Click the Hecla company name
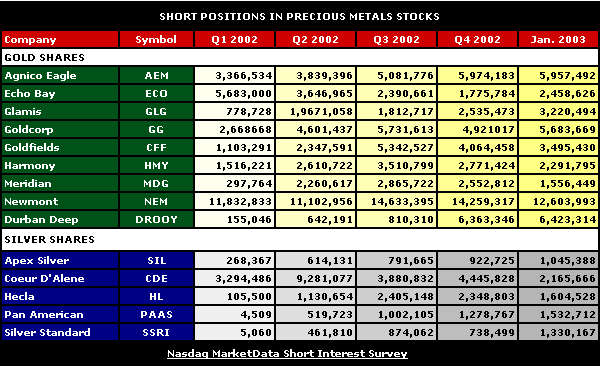Image resolution: width=600 pixels, height=368 pixels. (x=19, y=296)
